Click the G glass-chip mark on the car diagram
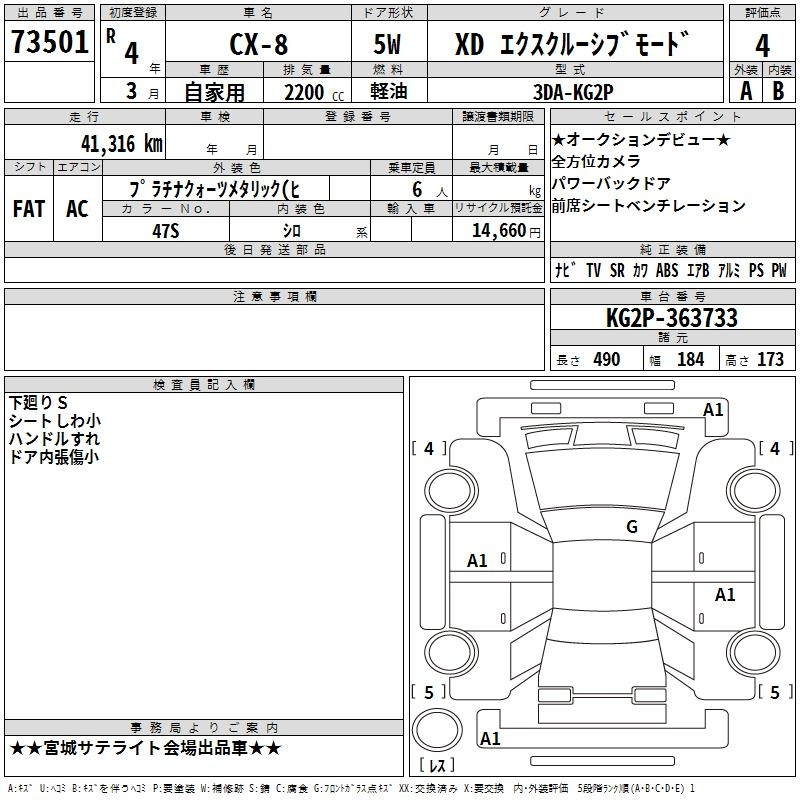 pos(631,527)
